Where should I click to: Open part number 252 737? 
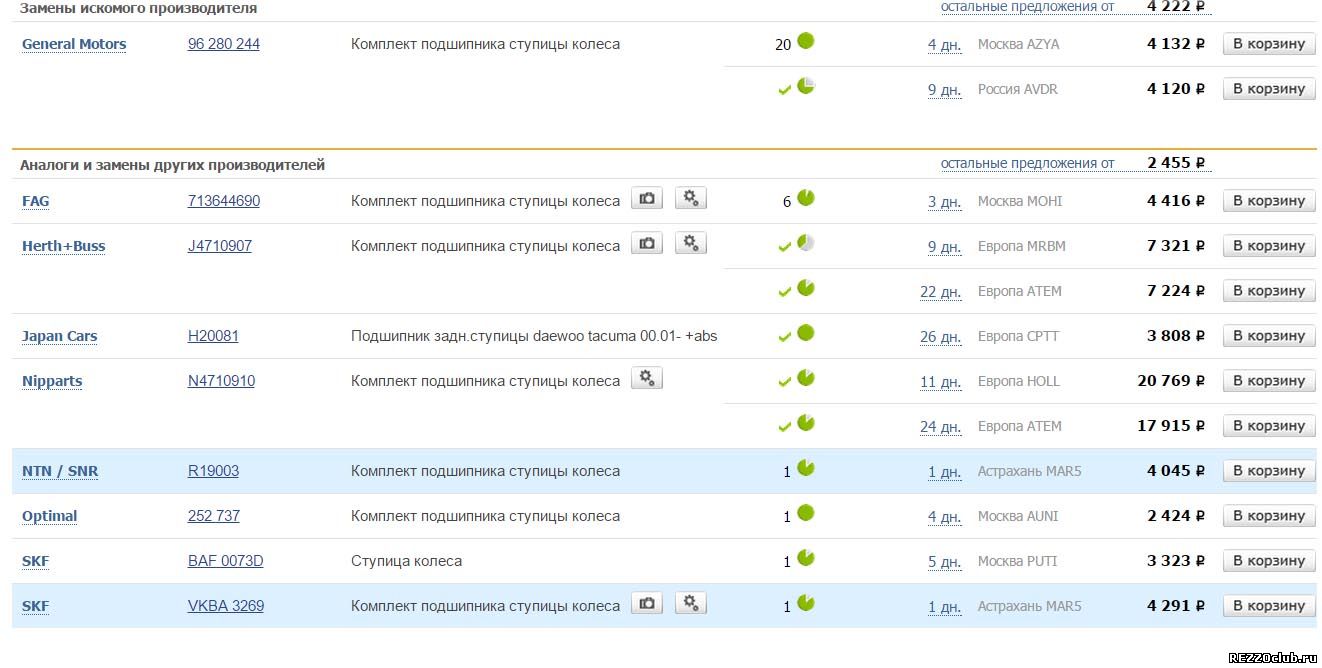click(214, 516)
